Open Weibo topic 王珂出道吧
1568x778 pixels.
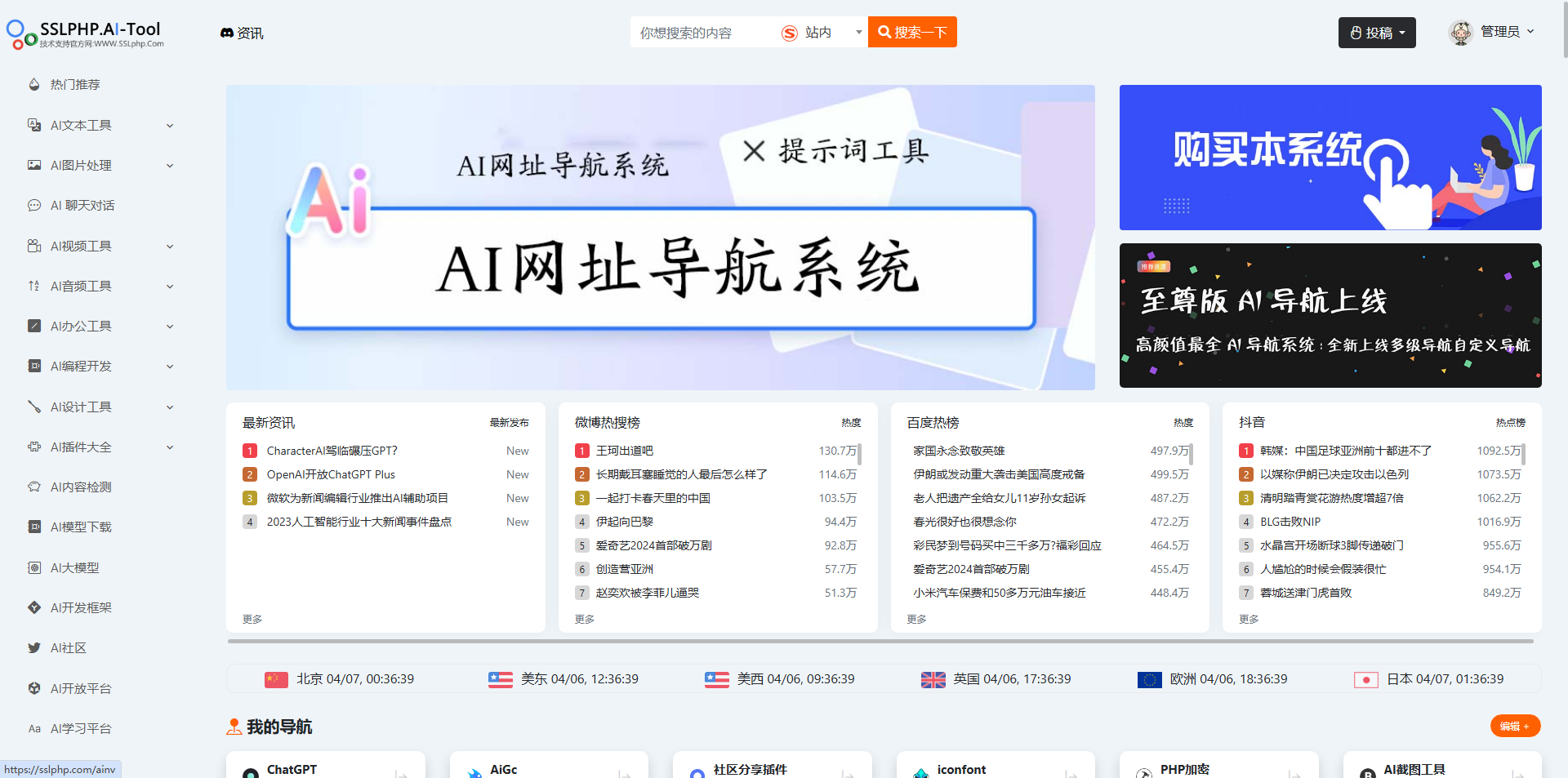[x=625, y=451]
